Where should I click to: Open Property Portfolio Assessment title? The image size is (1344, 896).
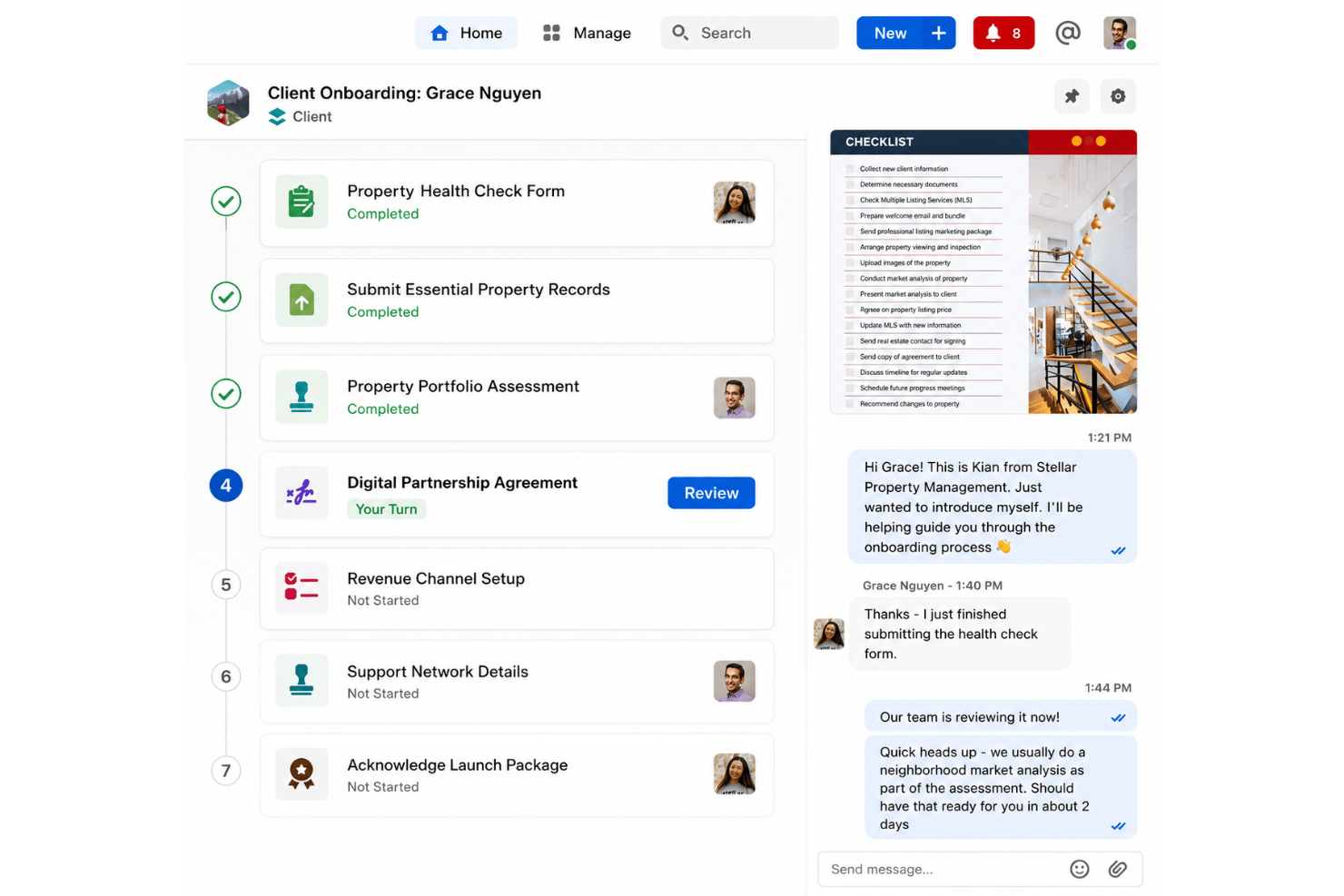[x=463, y=386]
